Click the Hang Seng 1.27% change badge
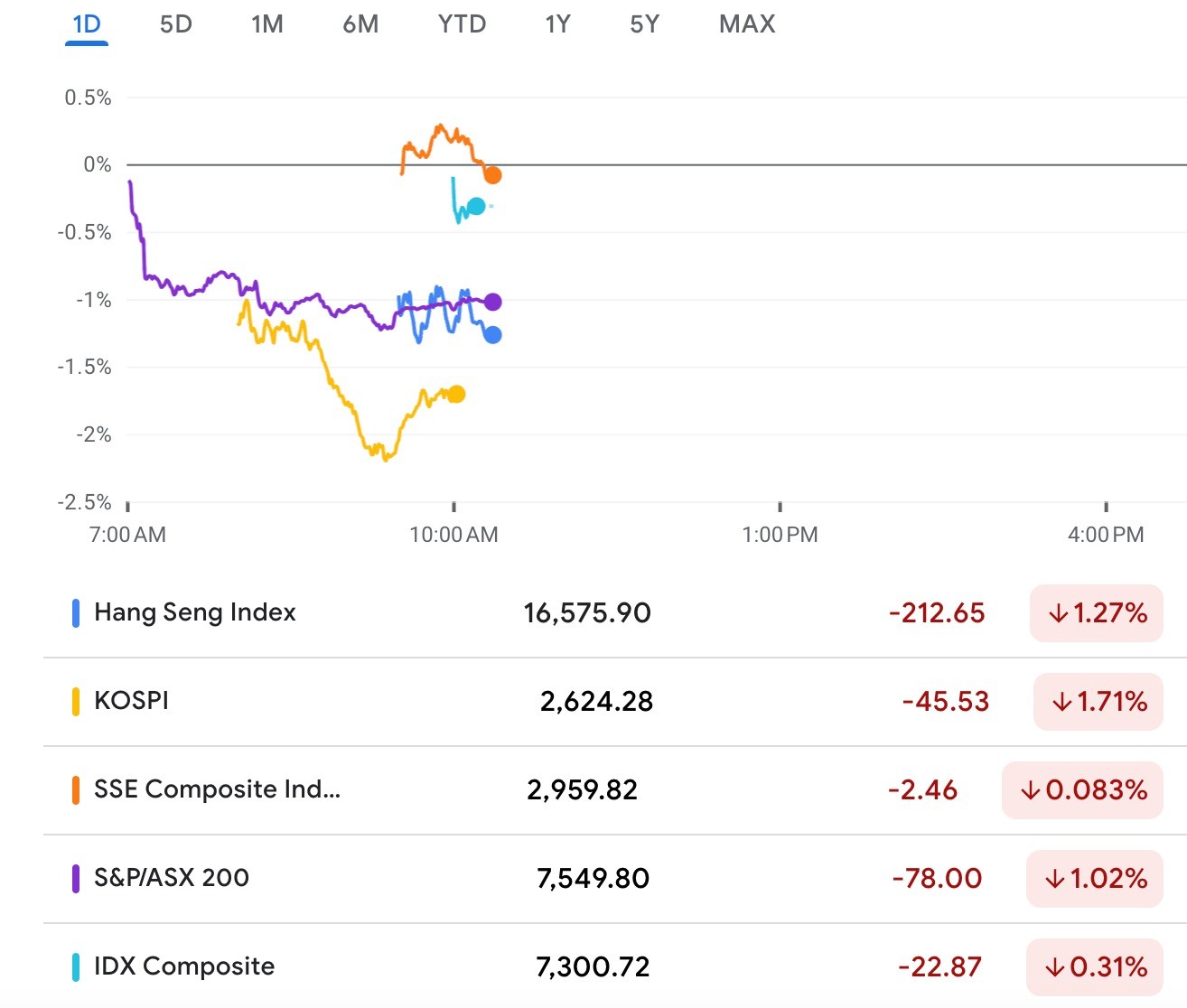Image resolution: width=1187 pixels, height=1008 pixels. coord(1096,613)
